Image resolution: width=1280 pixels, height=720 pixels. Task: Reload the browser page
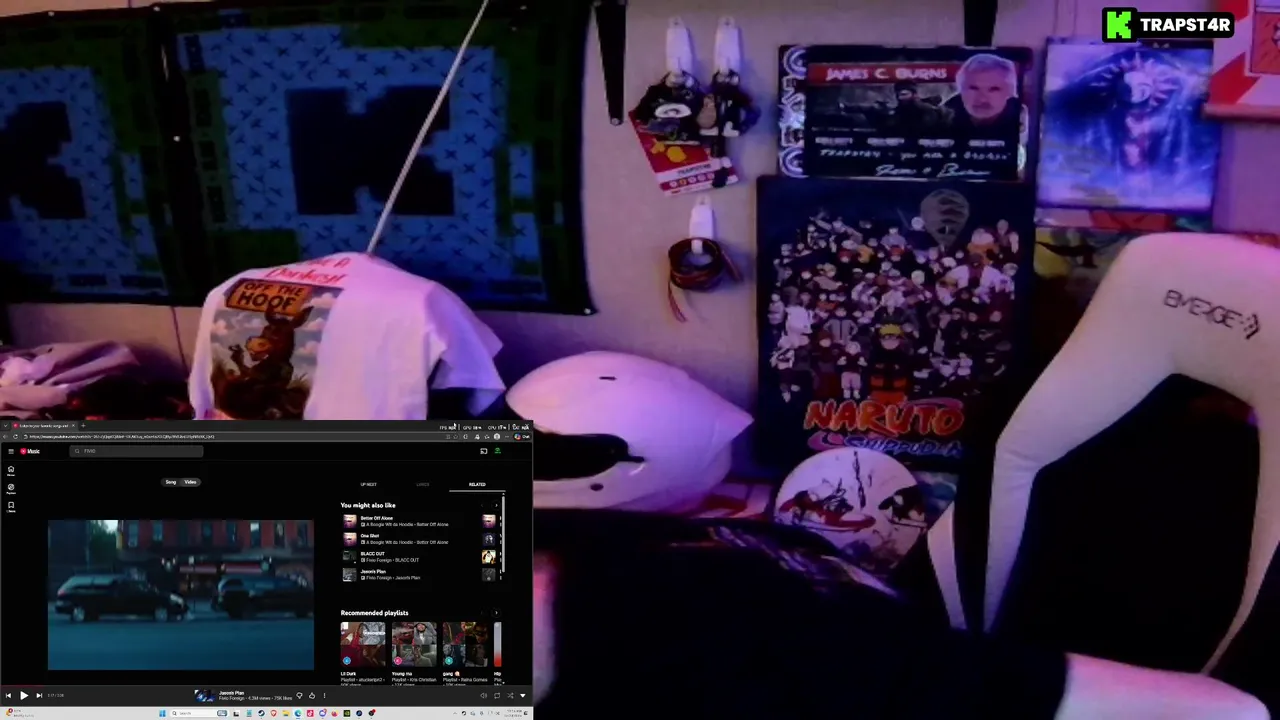point(15,436)
